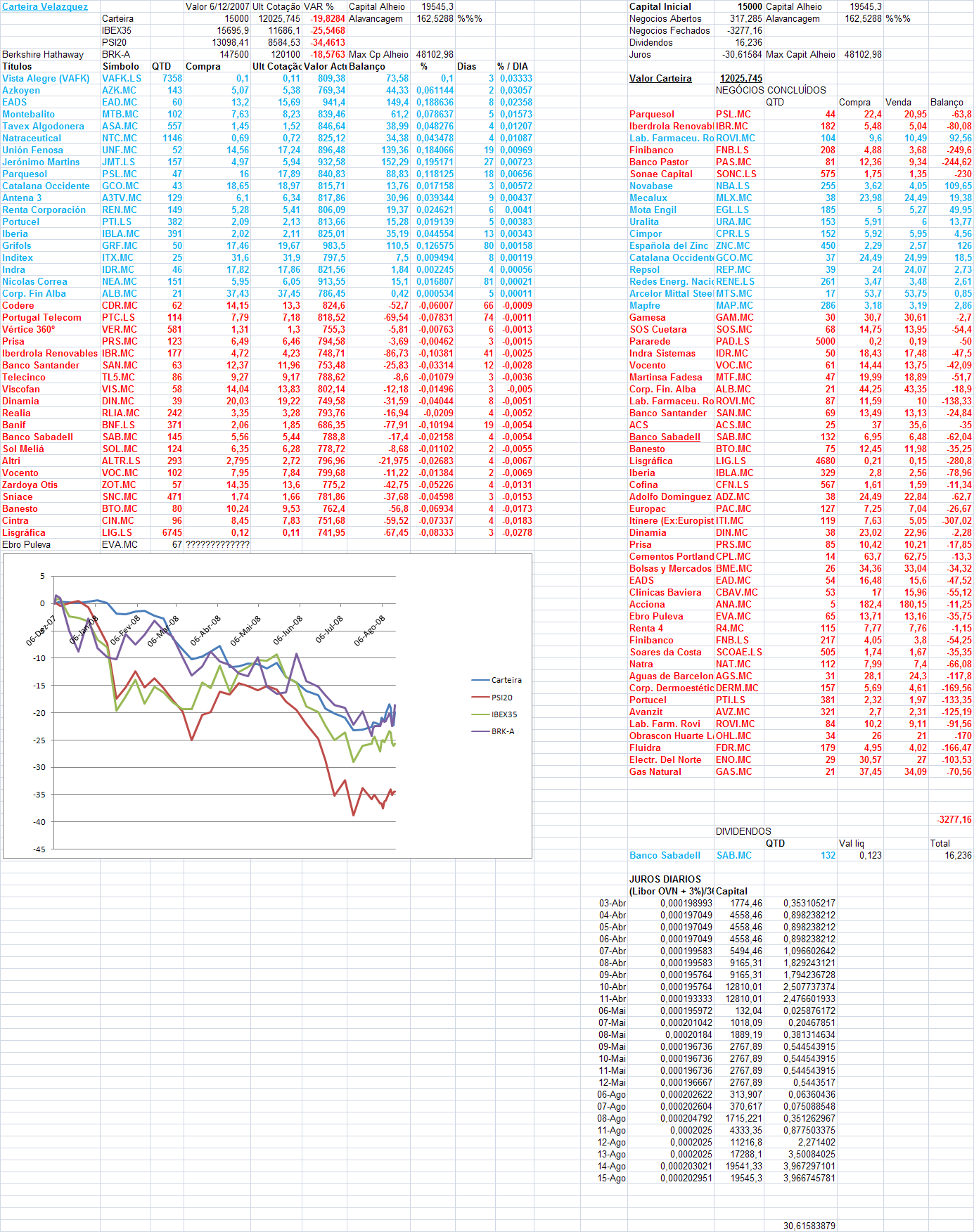Select the total balance -3277,16 cell
974x1232 pixels.
click(954, 820)
